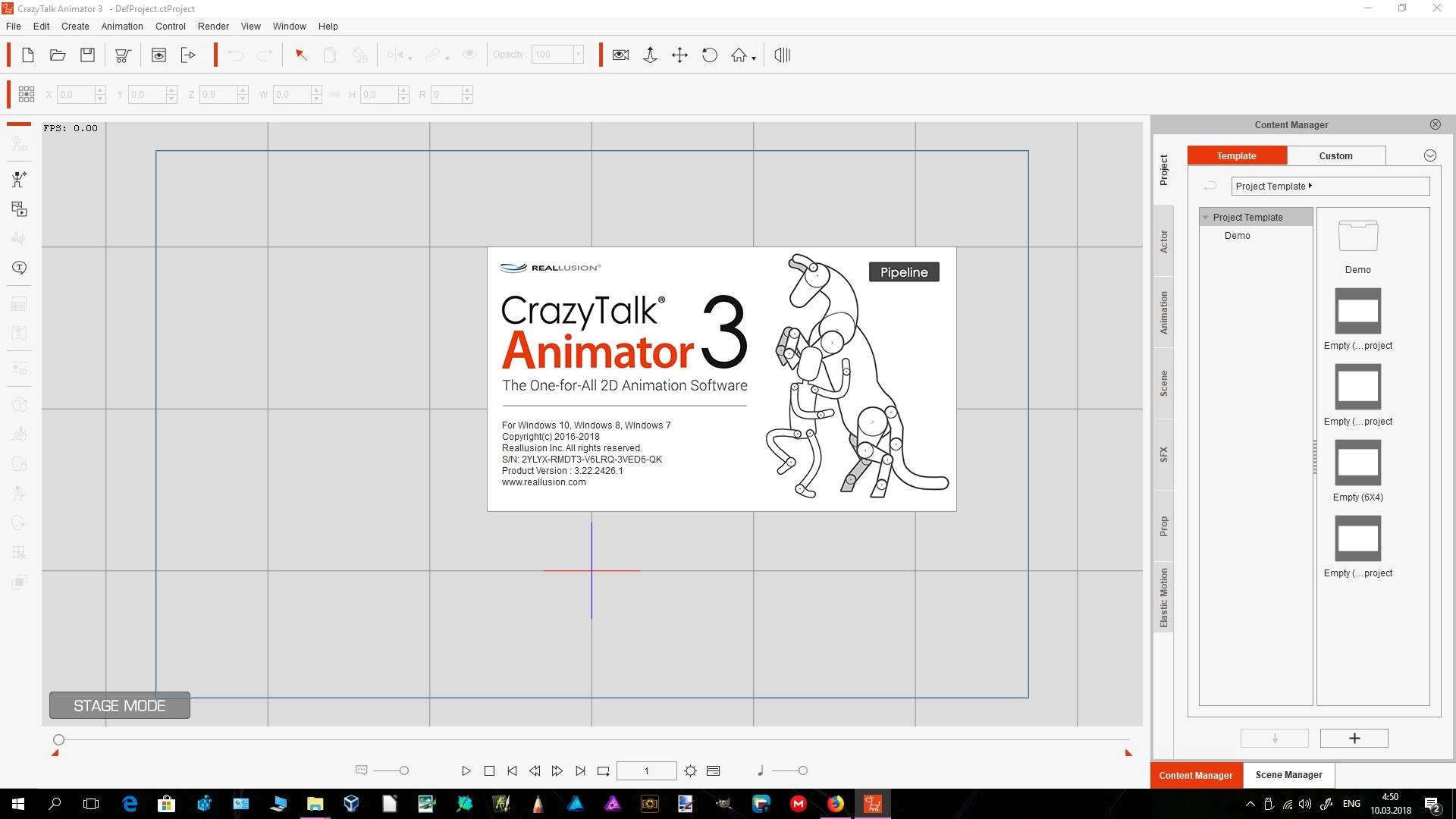Step to the previous frame

click(535, 770)
